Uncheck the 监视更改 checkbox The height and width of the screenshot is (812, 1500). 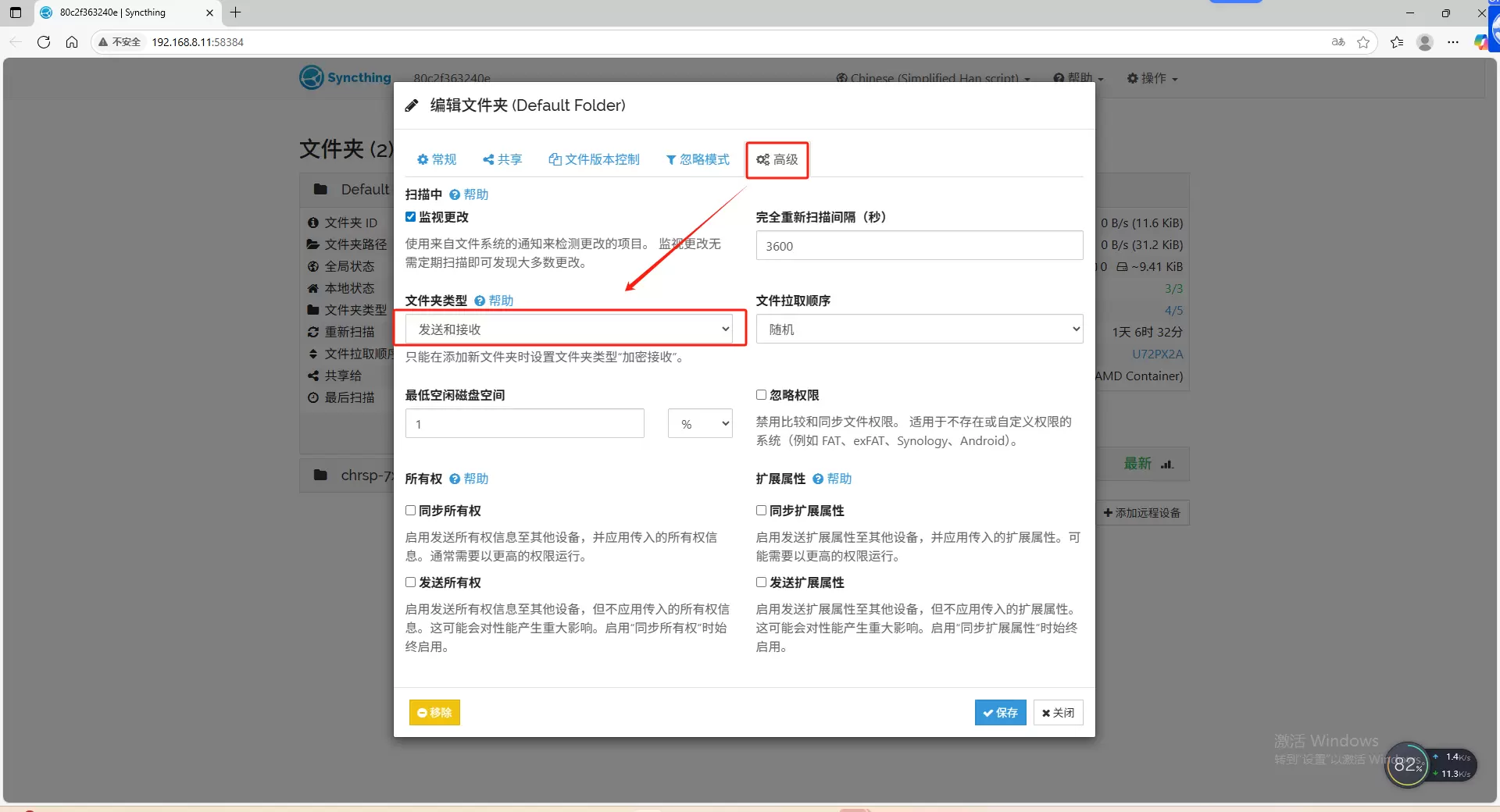[410, 217]
